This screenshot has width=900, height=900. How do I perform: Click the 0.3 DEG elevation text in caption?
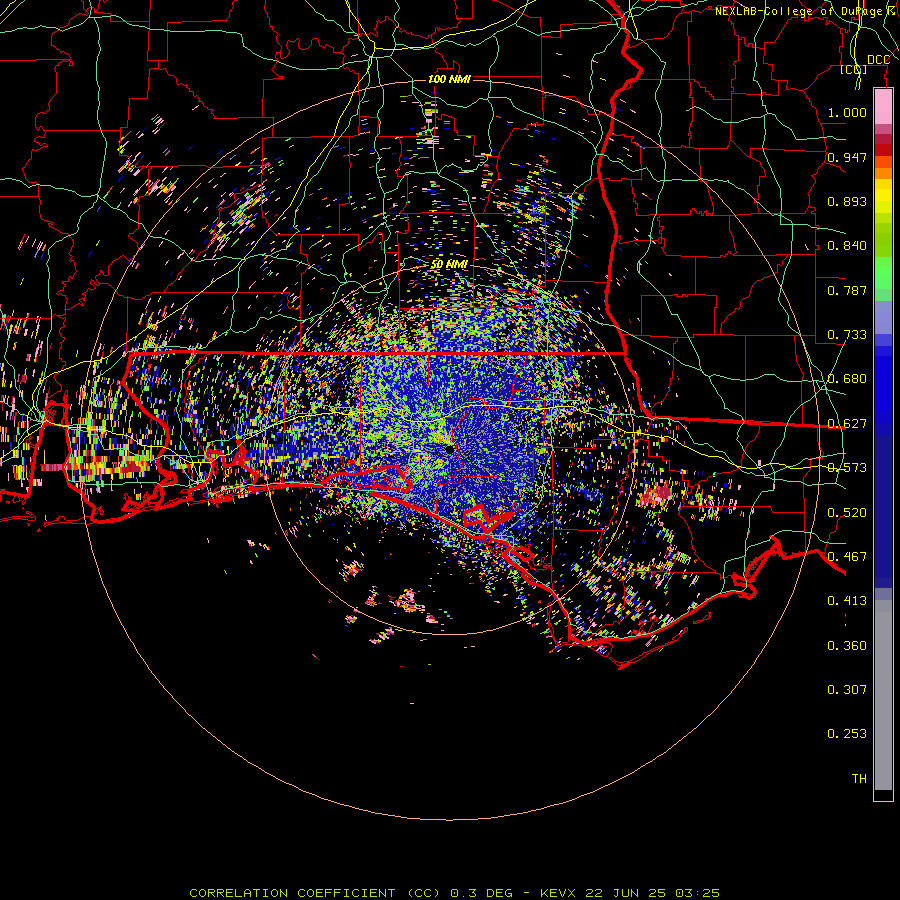pyautogui.click(x=482, y=893)
